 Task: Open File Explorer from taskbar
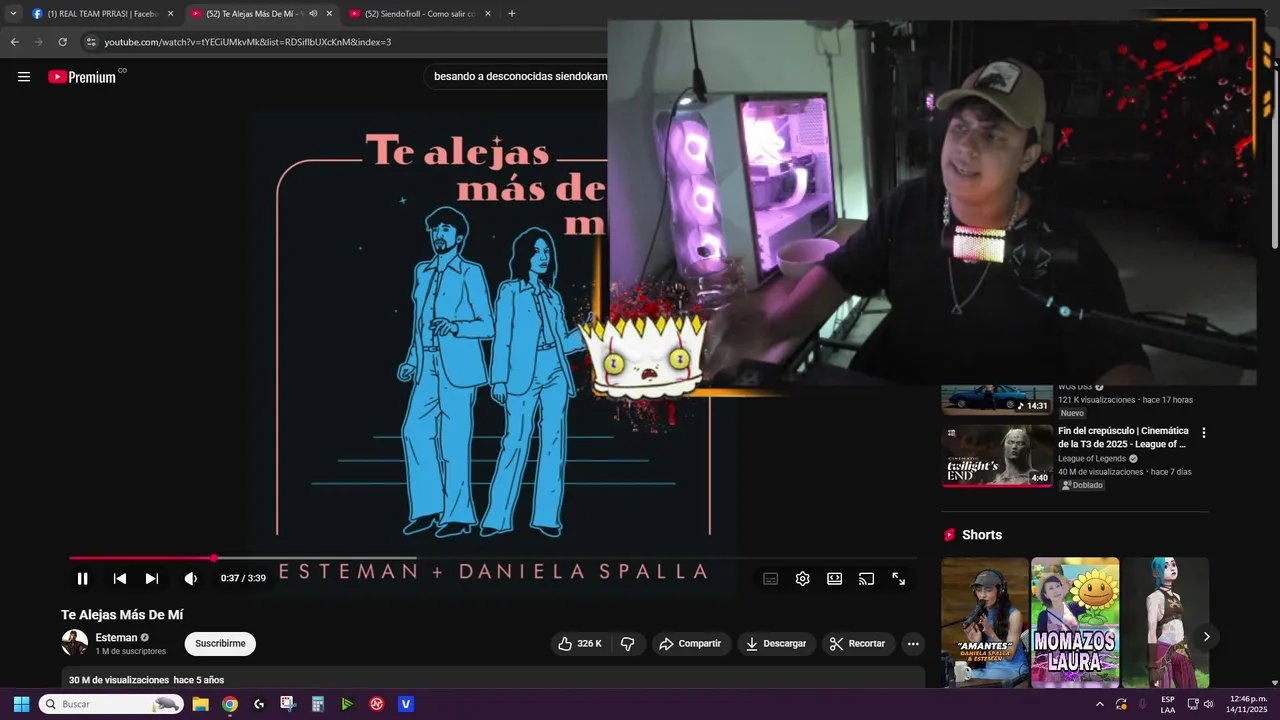click(x=200, y=704)
